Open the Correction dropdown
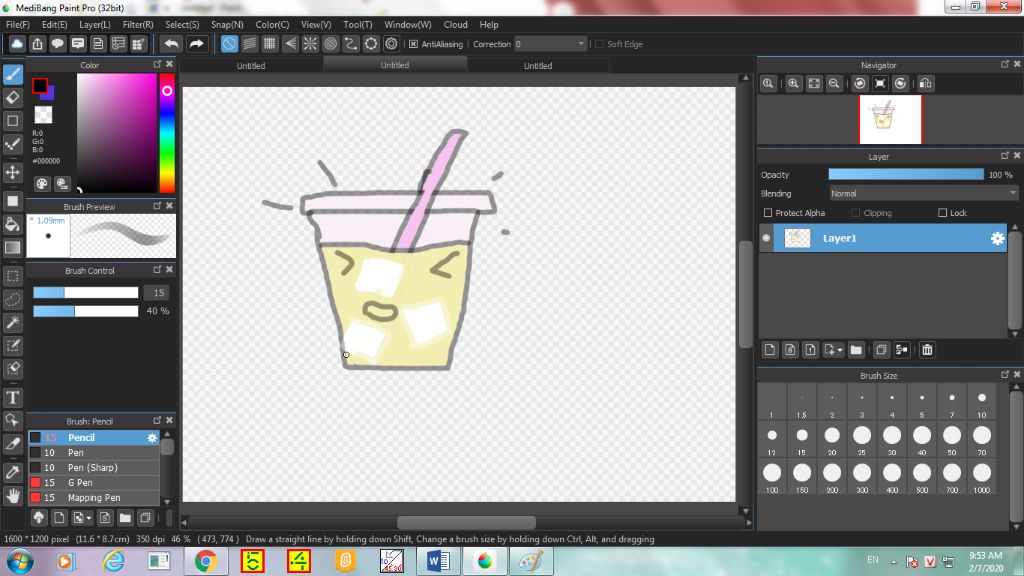Viewport: 1024px width, 576px height. pos(551,44)
